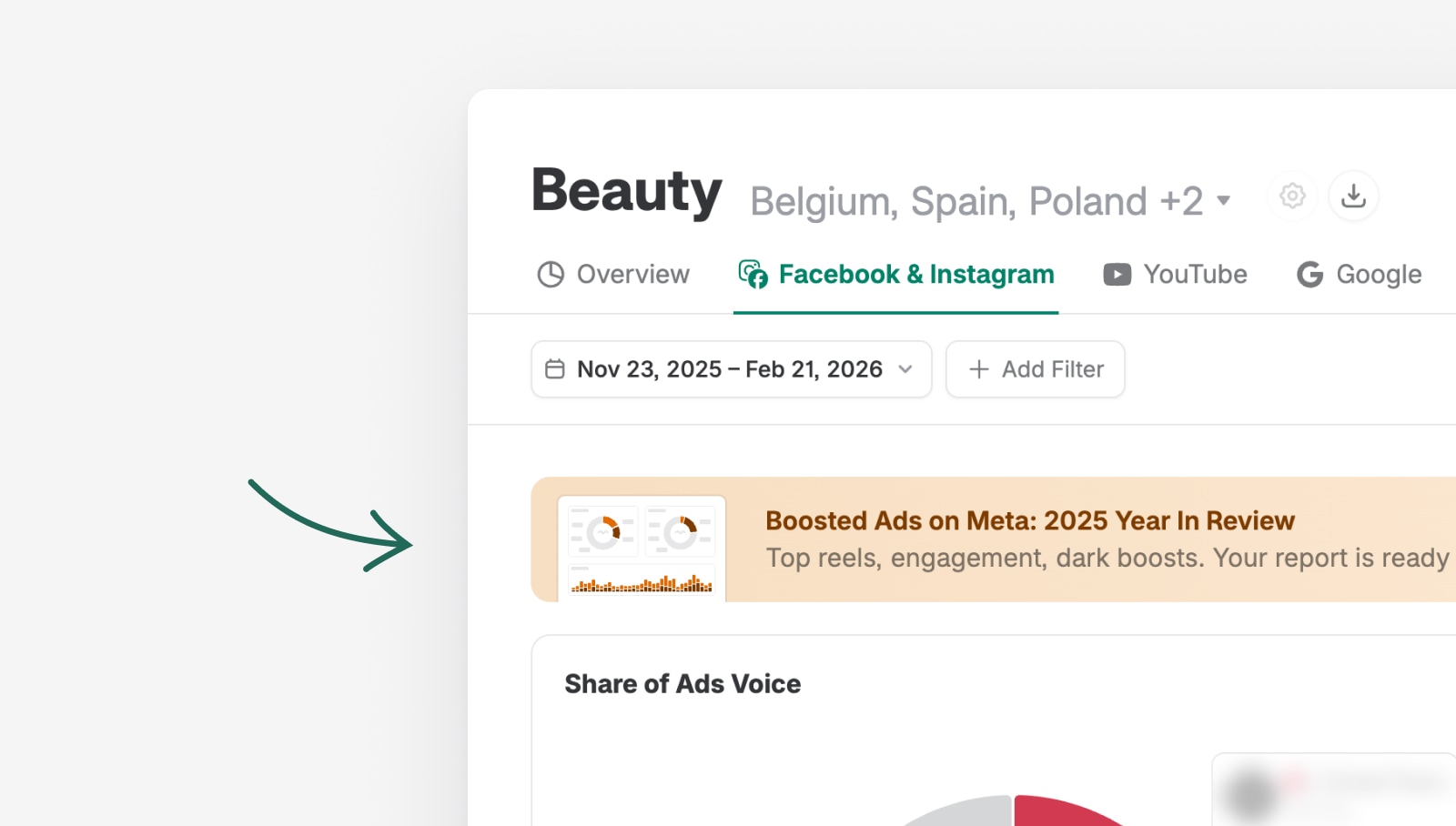
Task: Click the Beauty page title
Action: pos(627,191)
